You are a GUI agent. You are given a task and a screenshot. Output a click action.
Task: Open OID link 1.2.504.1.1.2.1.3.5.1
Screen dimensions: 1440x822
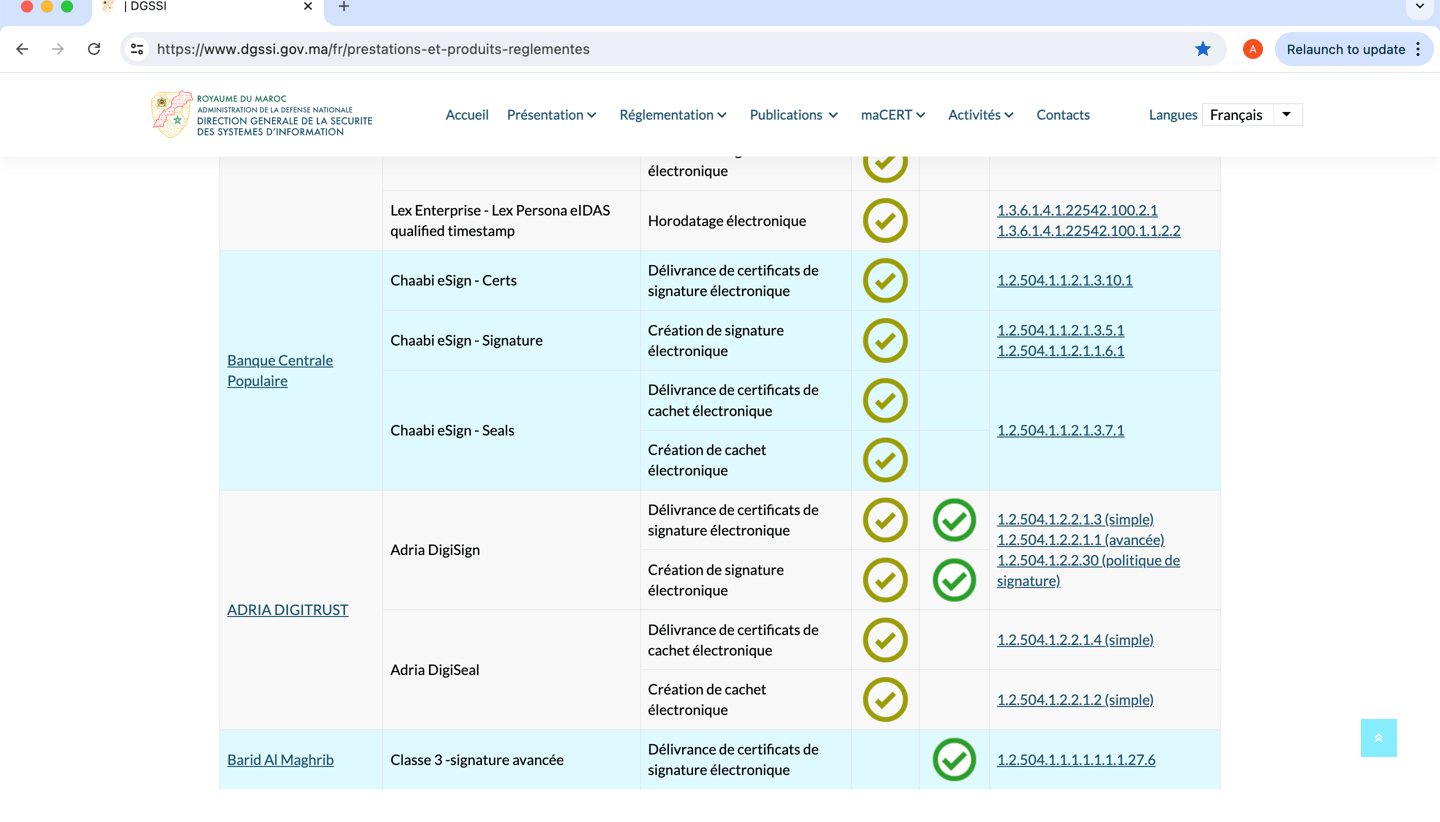point(1060,330)
